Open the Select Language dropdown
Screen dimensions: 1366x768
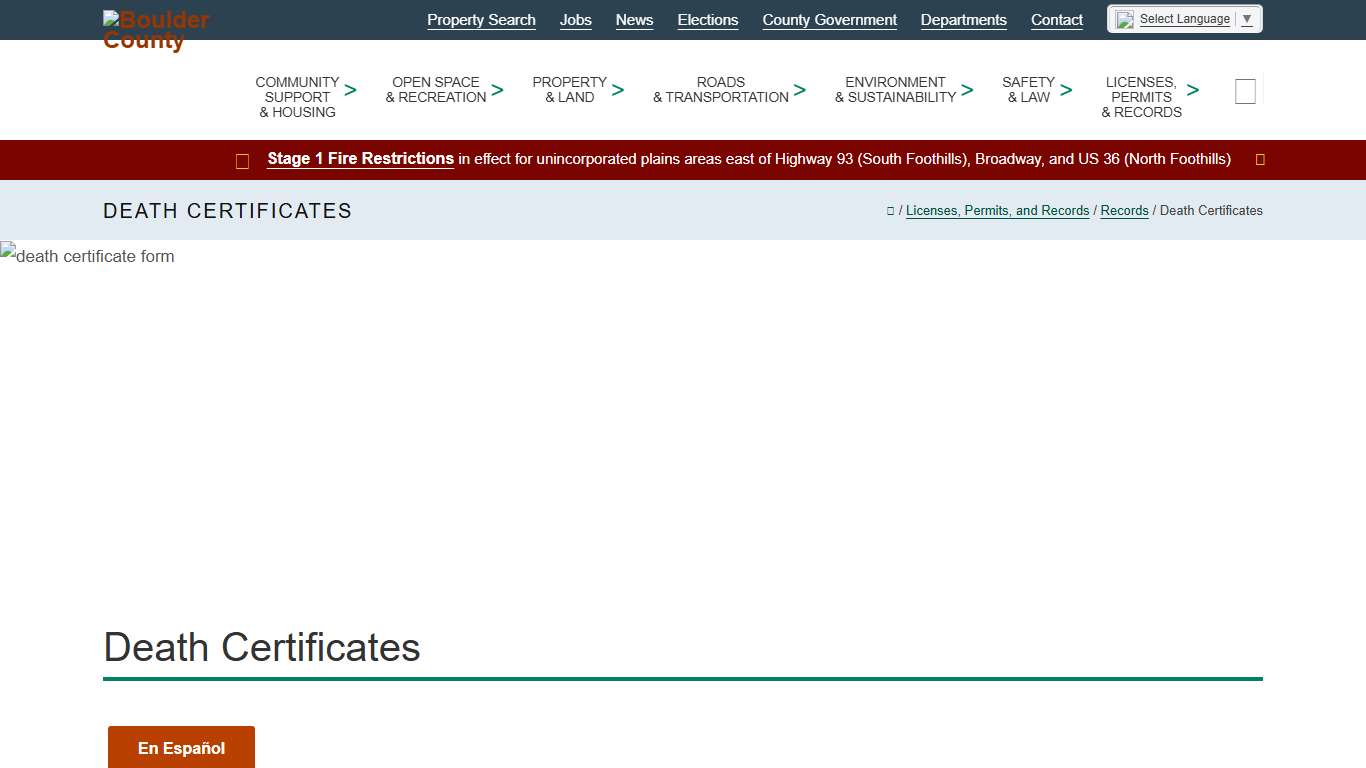pyautogui.click(x=1185, y=19)
